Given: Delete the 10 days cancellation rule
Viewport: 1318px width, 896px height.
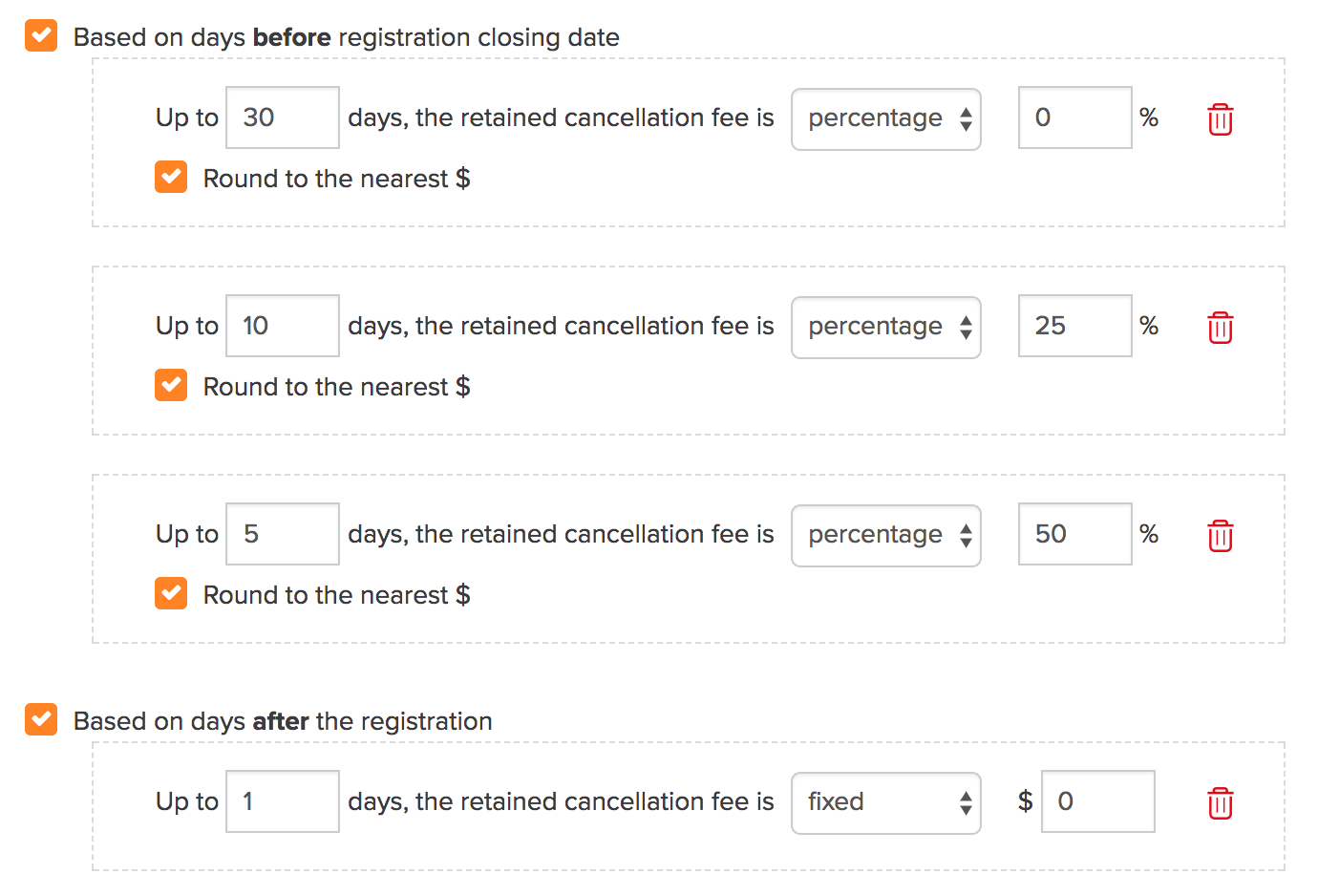Looking at the screenshot, I should point(1221,328).
